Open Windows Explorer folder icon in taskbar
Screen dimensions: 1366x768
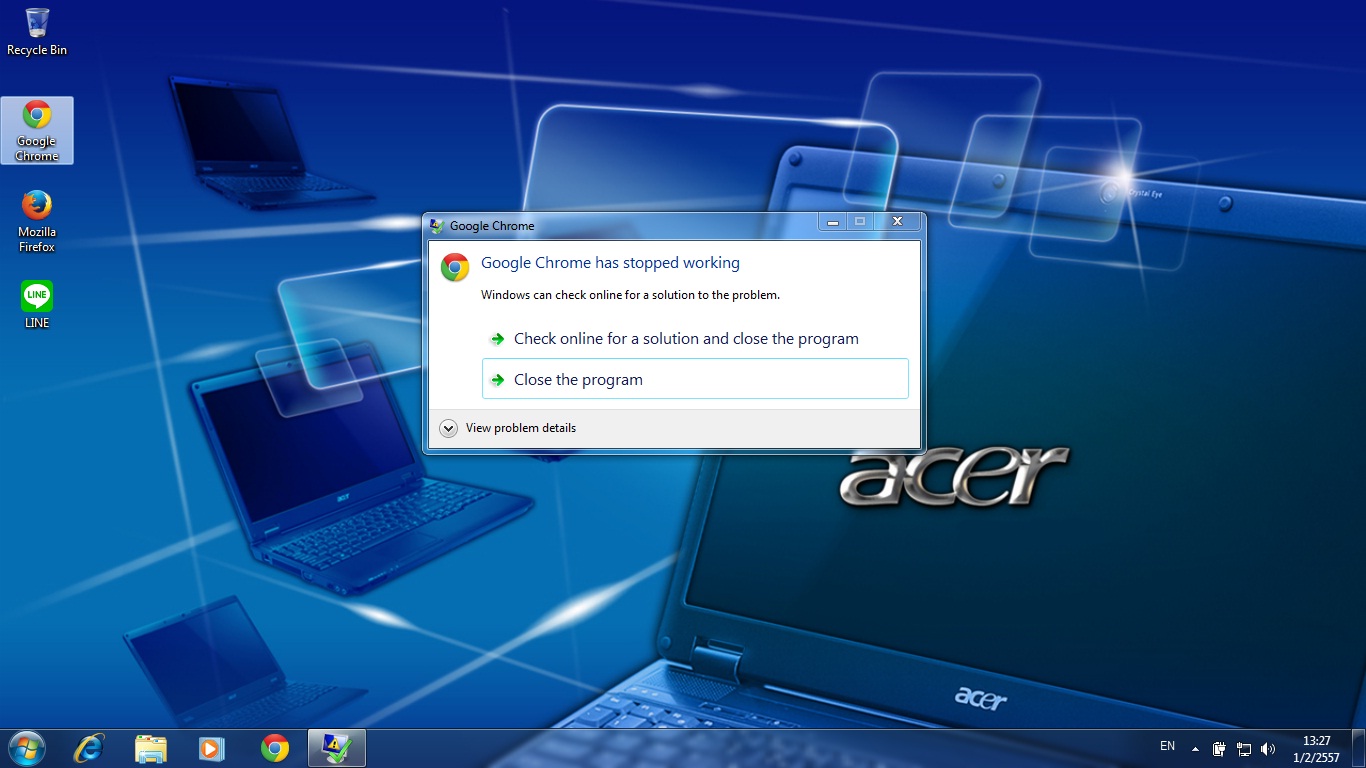(x=151, y=748)
